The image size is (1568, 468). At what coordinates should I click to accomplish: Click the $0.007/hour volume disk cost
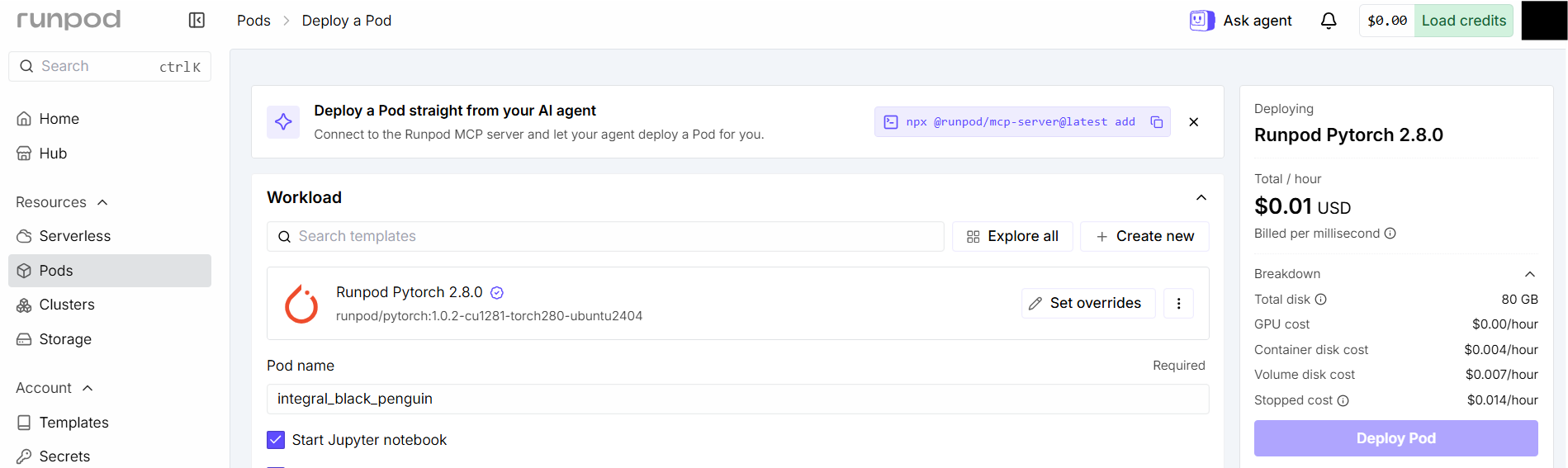[x=1502, y=375]
